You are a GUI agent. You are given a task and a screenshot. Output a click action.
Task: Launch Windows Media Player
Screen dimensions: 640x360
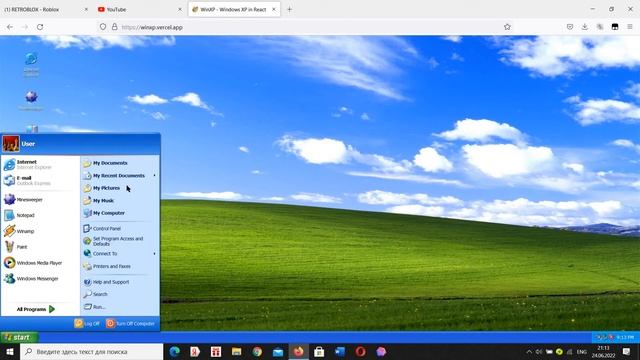pyautogui.click(x=40, y=263)
